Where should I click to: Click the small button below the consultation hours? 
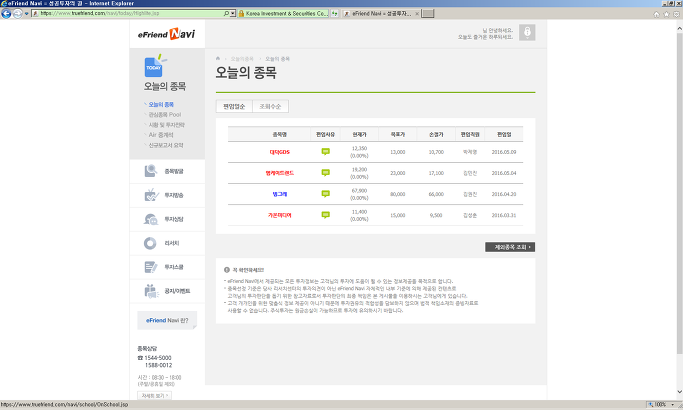pyautogui.click(x=155, y=396)
